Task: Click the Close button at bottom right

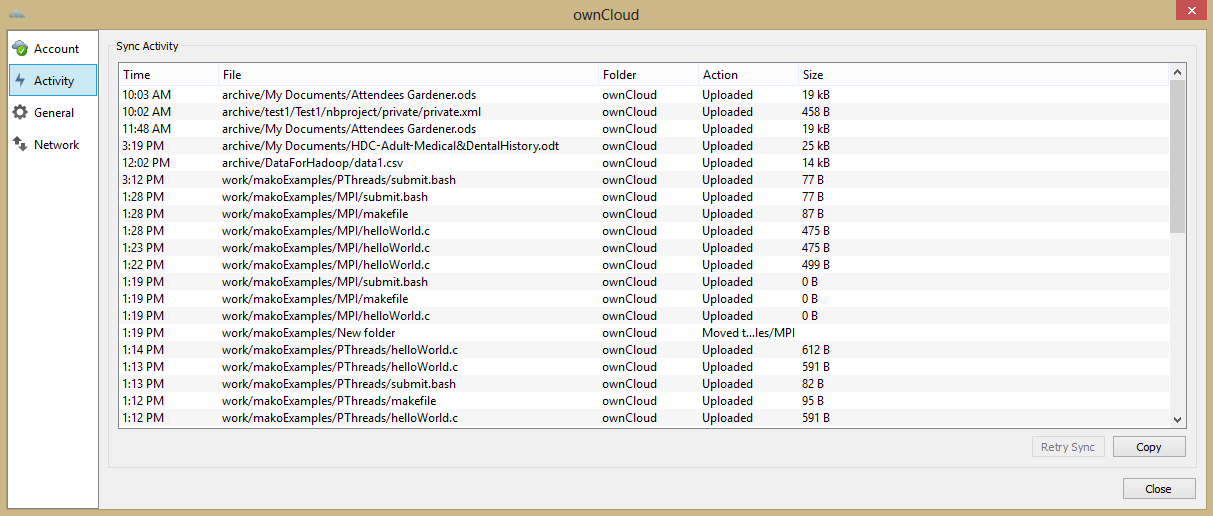Action: (1158, 489)
